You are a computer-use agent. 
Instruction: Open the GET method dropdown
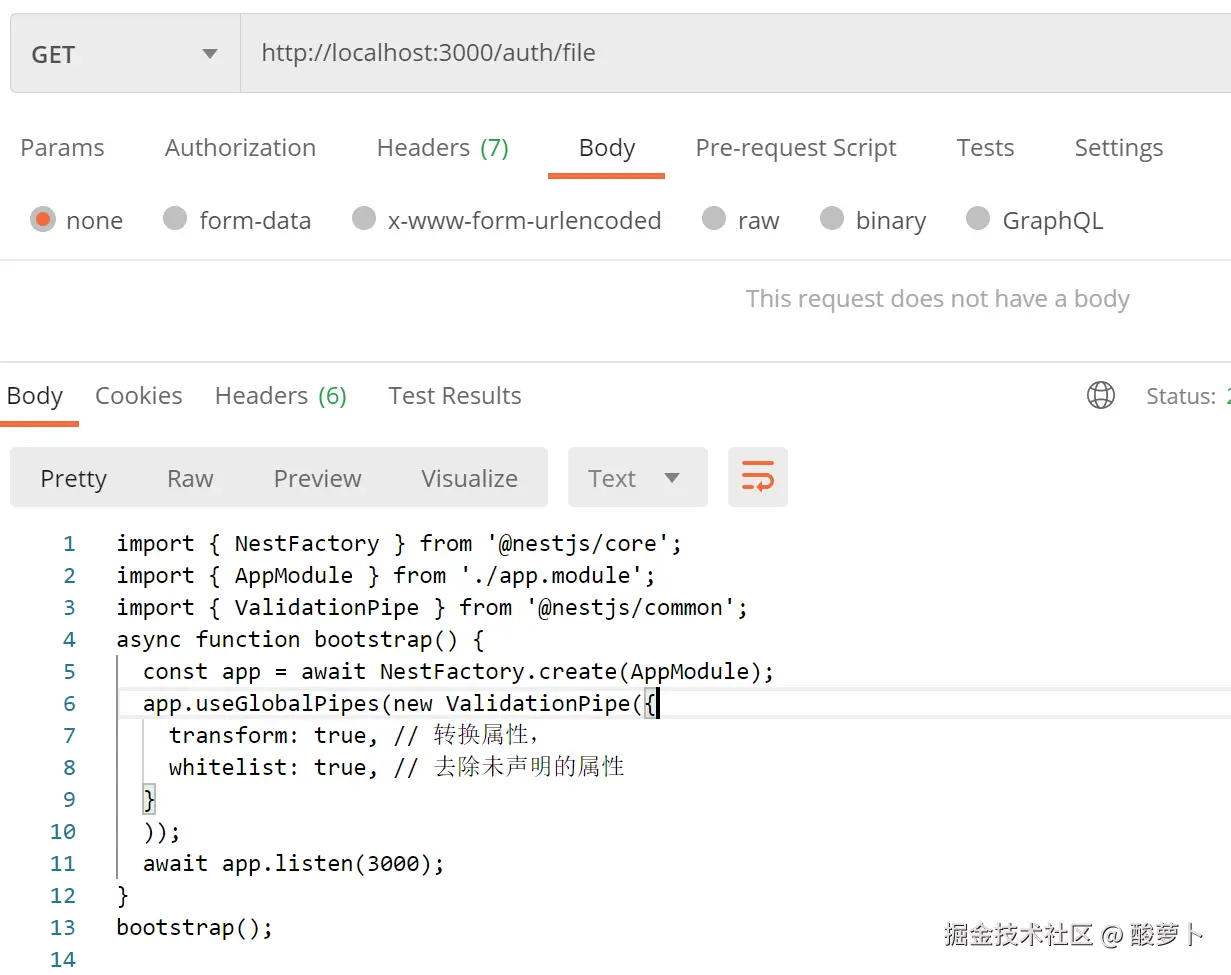coord(125,54)
